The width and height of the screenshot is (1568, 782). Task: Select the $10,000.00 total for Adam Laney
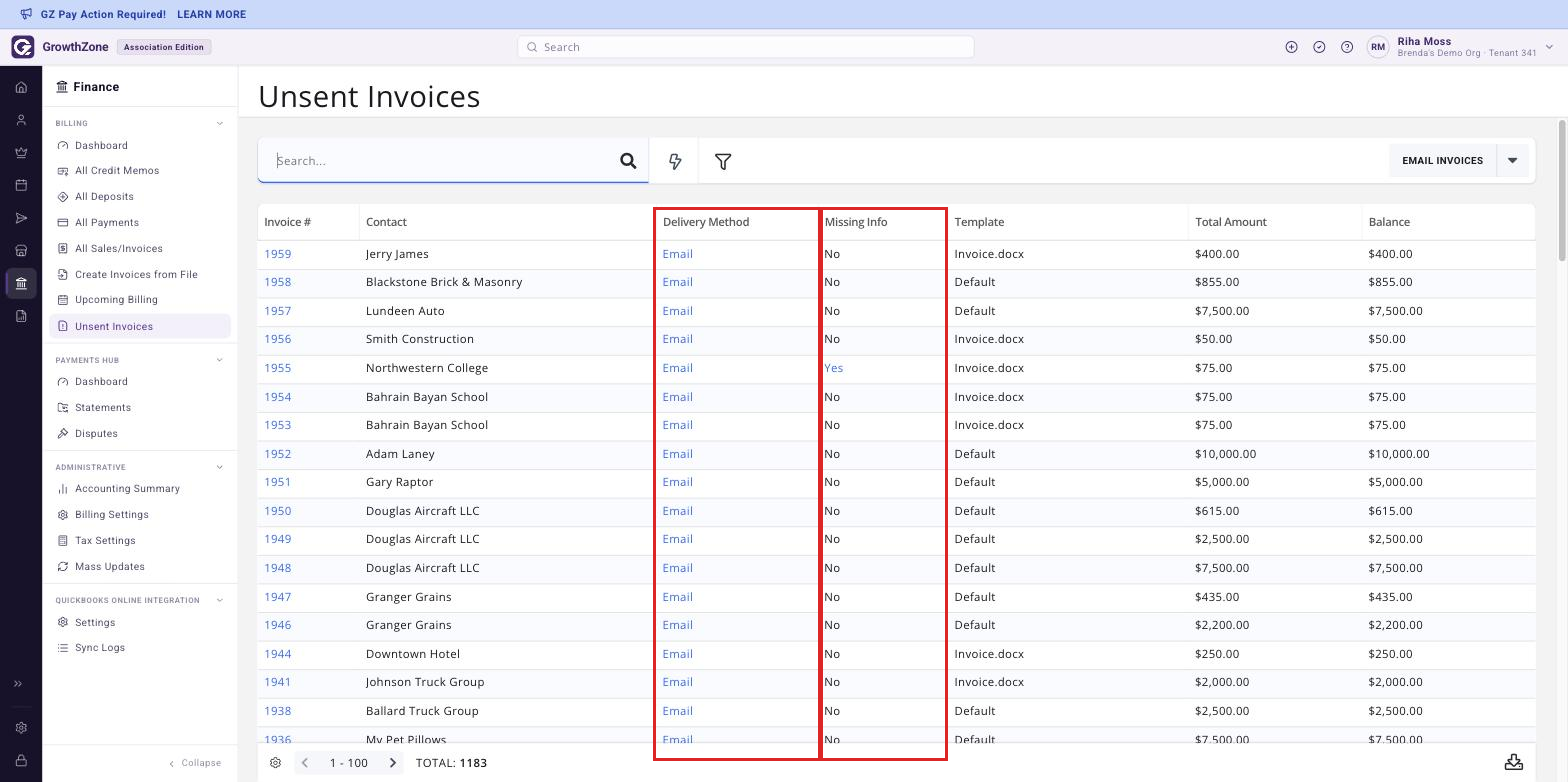(1225, 454)
